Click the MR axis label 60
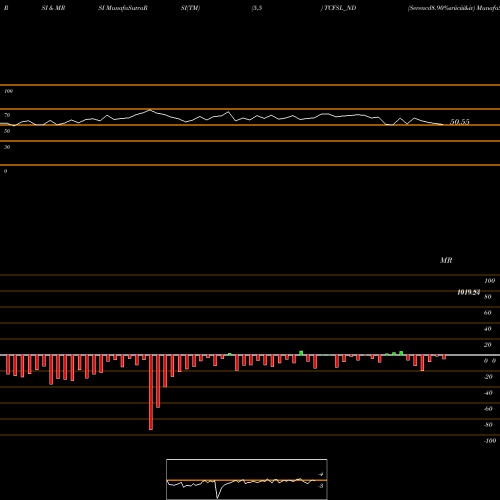The height and width of the screenshot is (500, 500). (487, 313)
